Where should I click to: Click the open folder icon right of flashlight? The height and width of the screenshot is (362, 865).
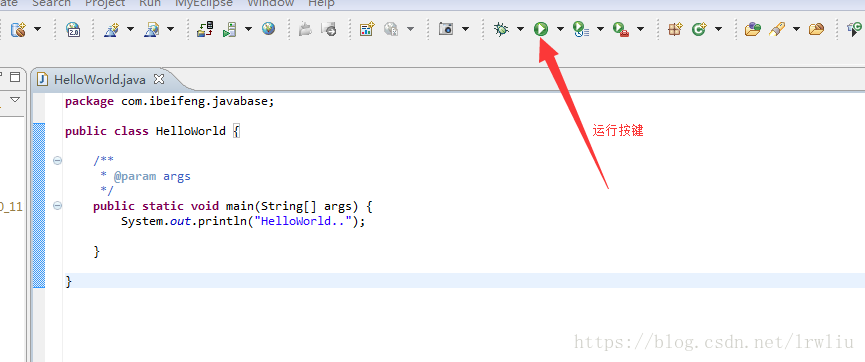(816, 29)
